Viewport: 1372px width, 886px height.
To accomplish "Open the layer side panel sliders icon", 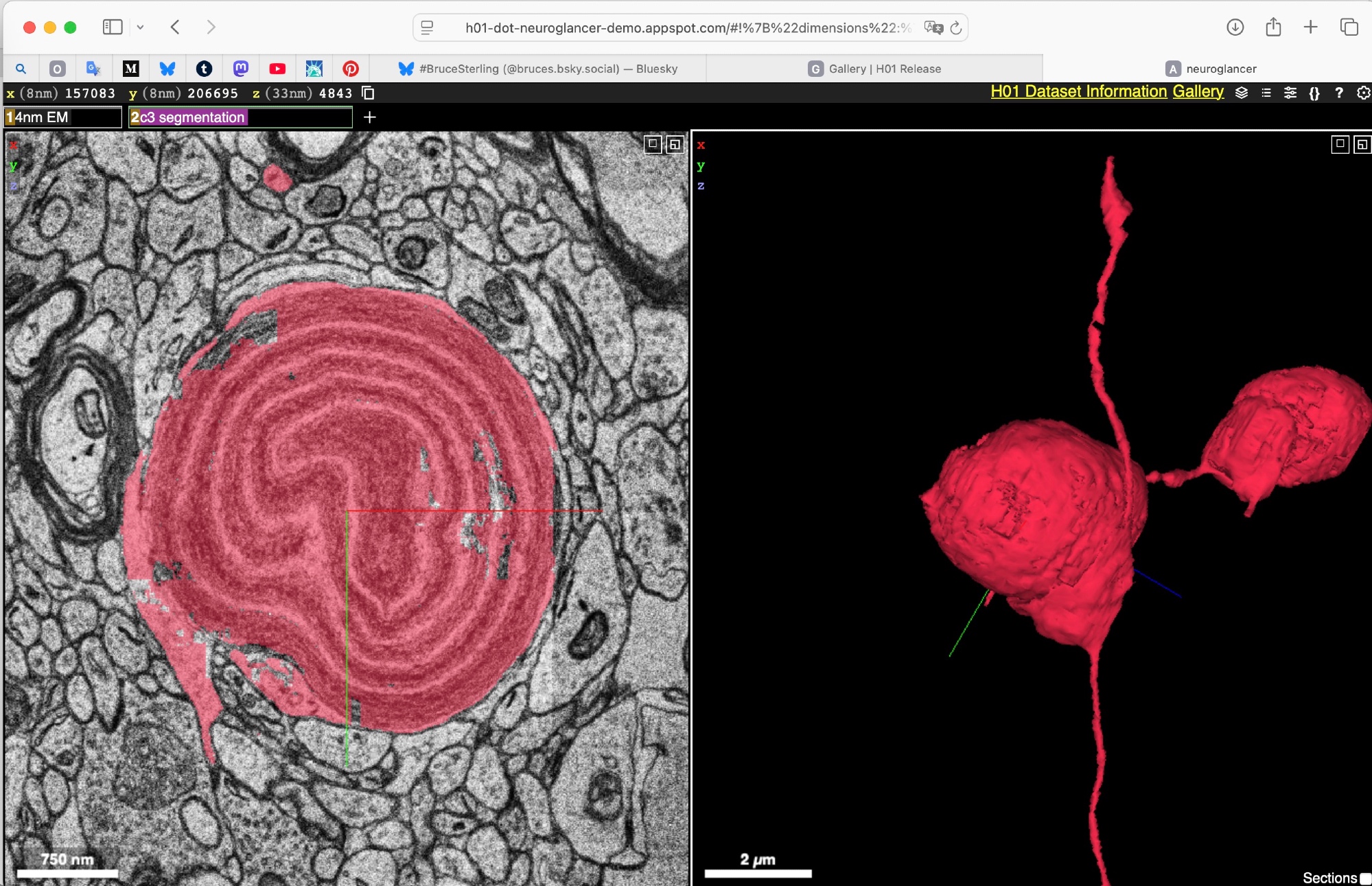I will coord(1290,93).
